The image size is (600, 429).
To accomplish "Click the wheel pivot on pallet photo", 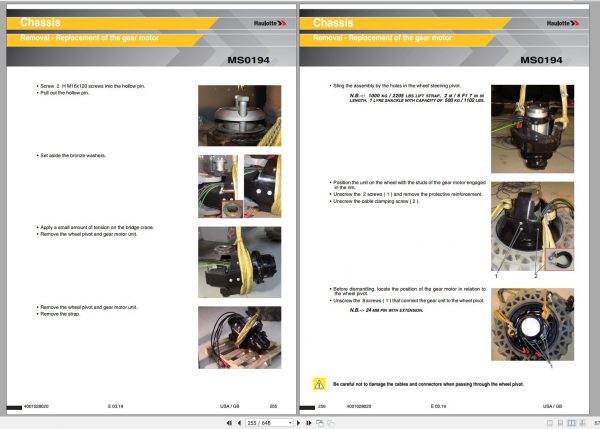I will (x=240, y=338).
